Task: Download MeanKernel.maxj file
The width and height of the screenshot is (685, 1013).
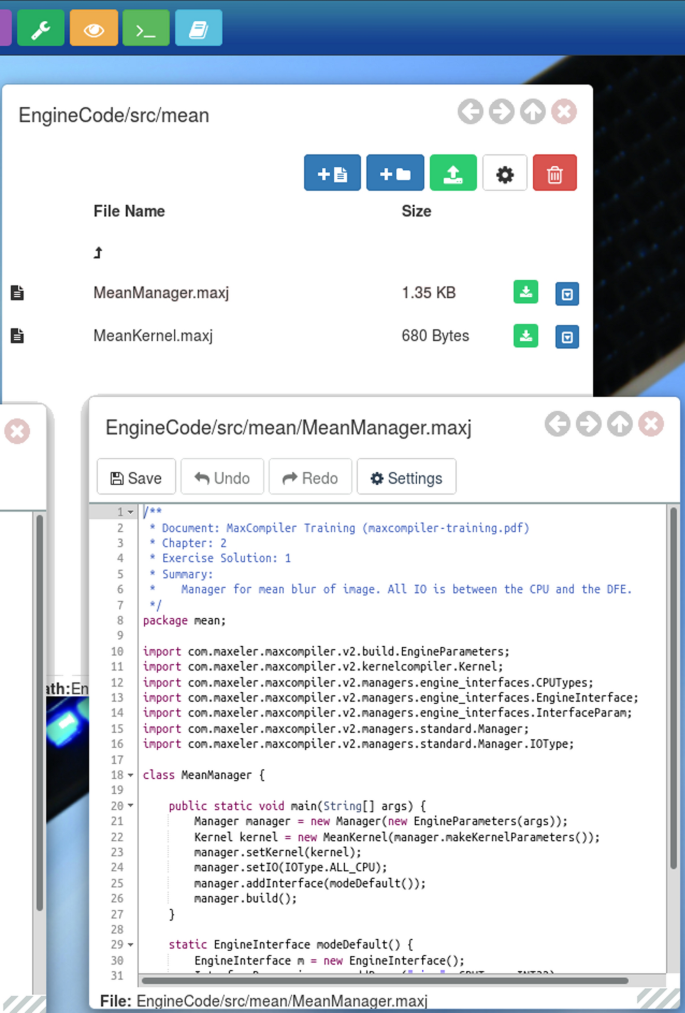Action: 526,335
